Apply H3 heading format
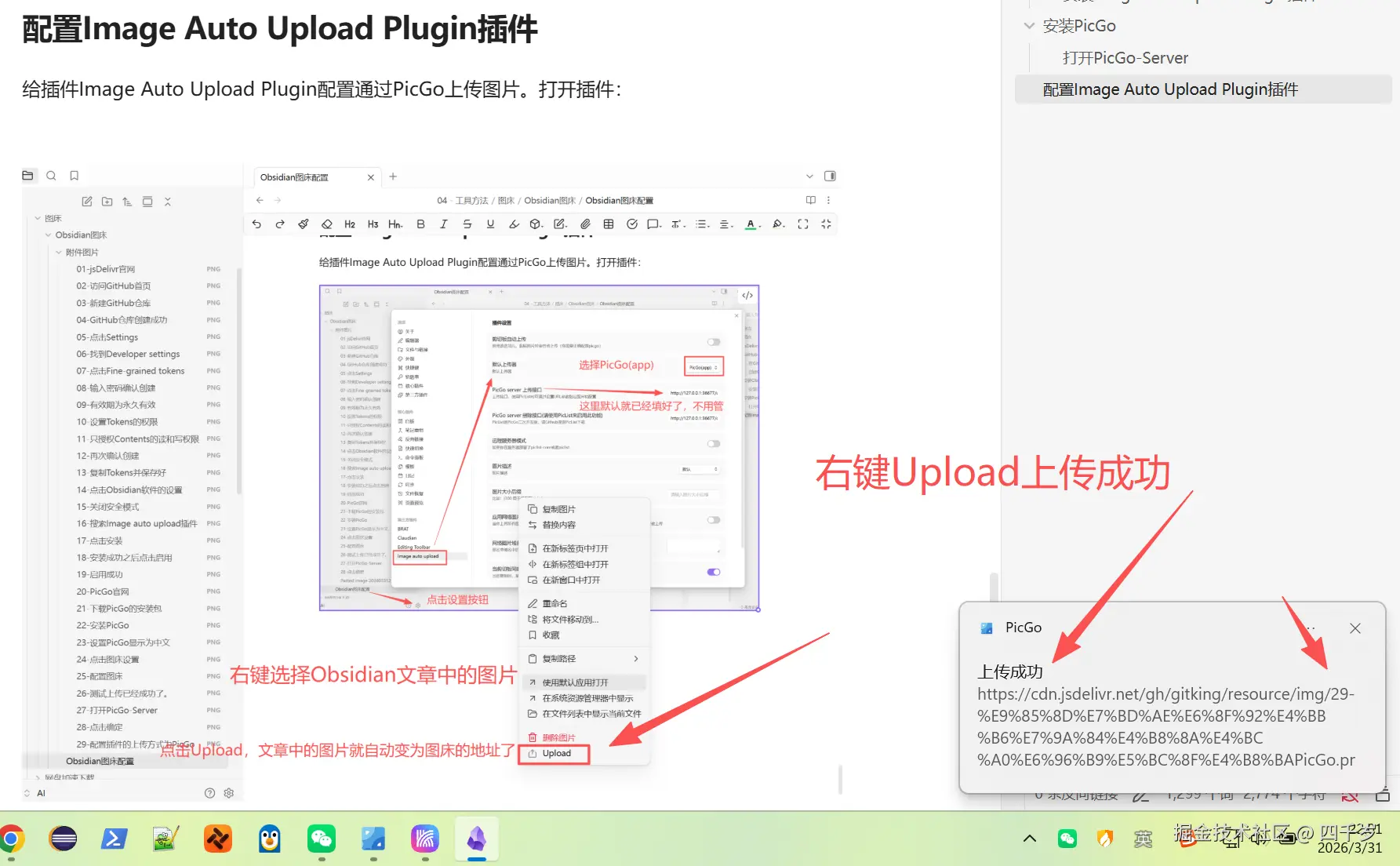 [373, 224]
